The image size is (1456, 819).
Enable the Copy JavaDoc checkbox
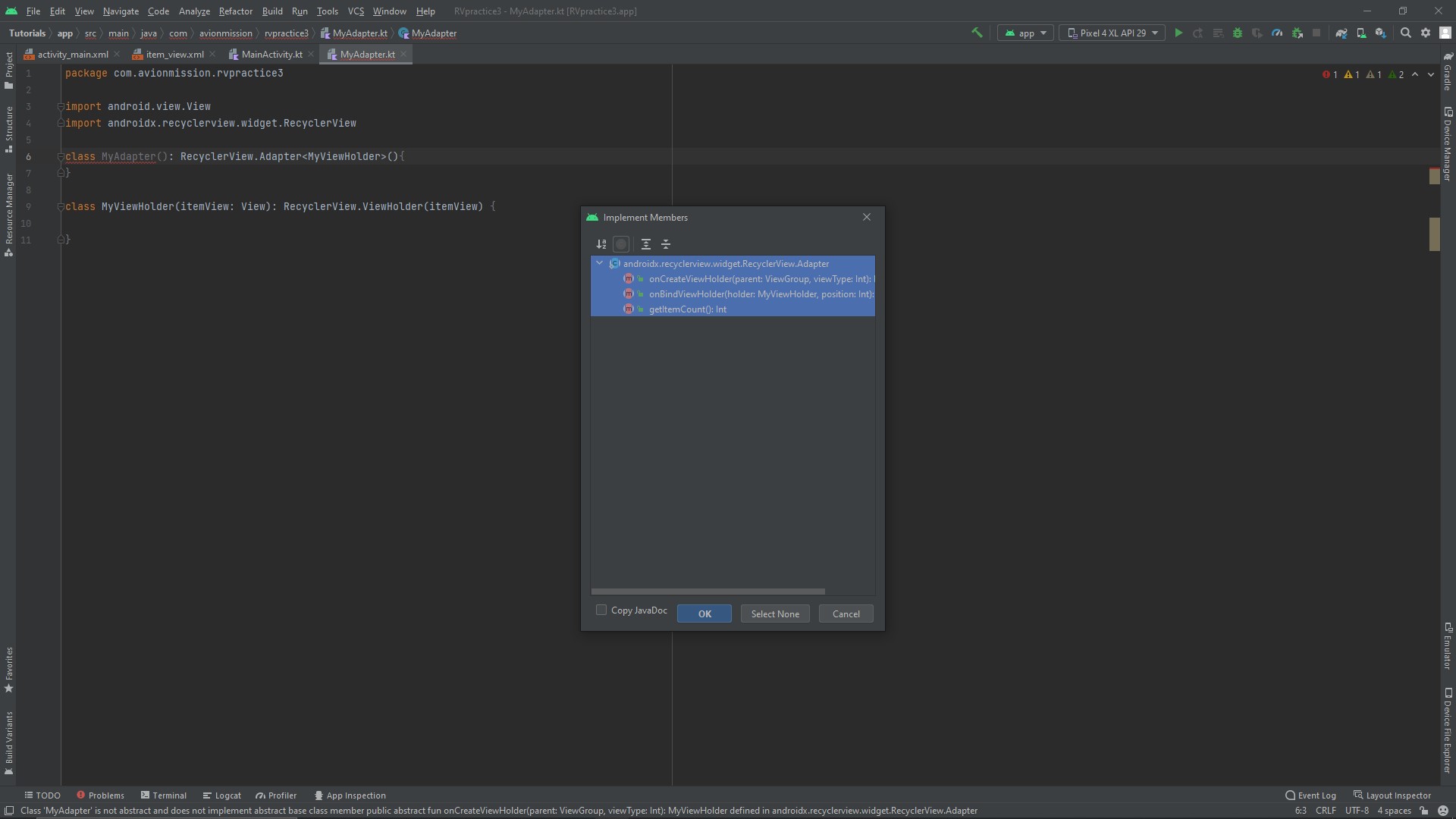601,610
